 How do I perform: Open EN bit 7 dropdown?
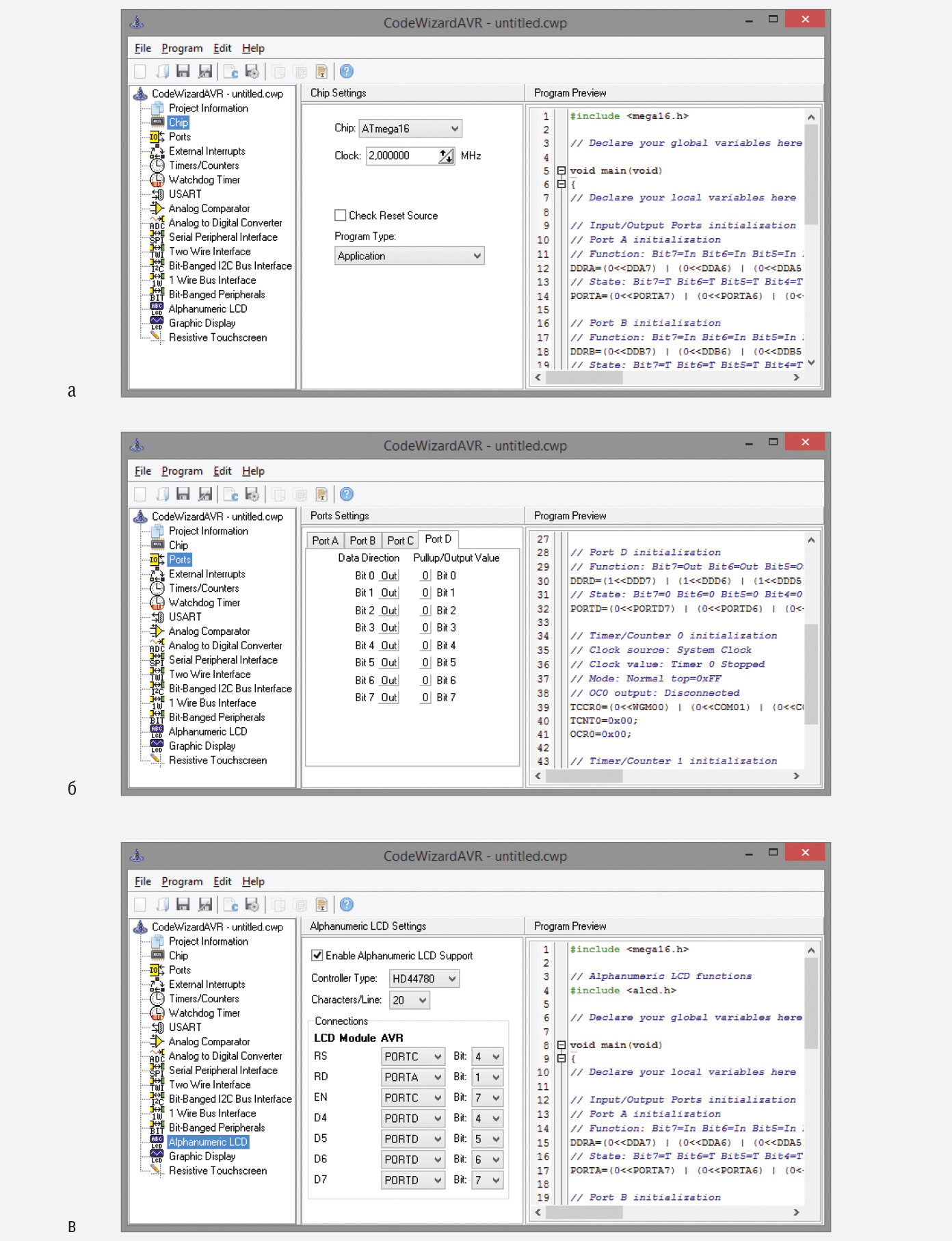click(x=488, y=1098)
